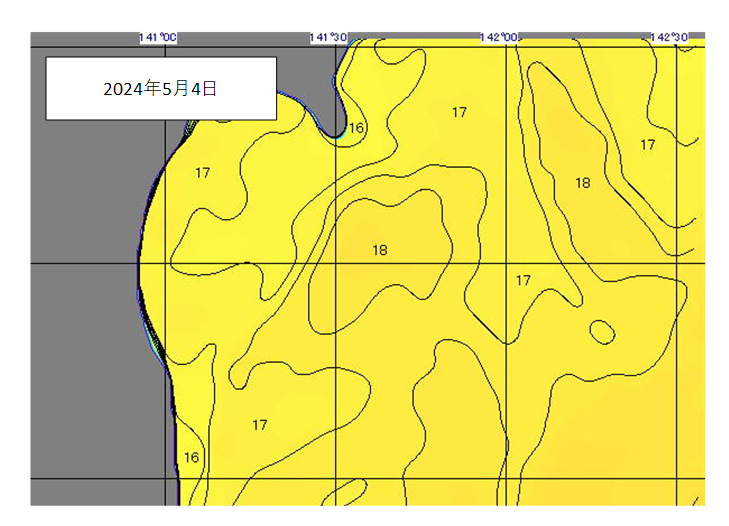Click the 141°30 longitude label
Viewport: 729px width, 526px height.
pos(328,37)
